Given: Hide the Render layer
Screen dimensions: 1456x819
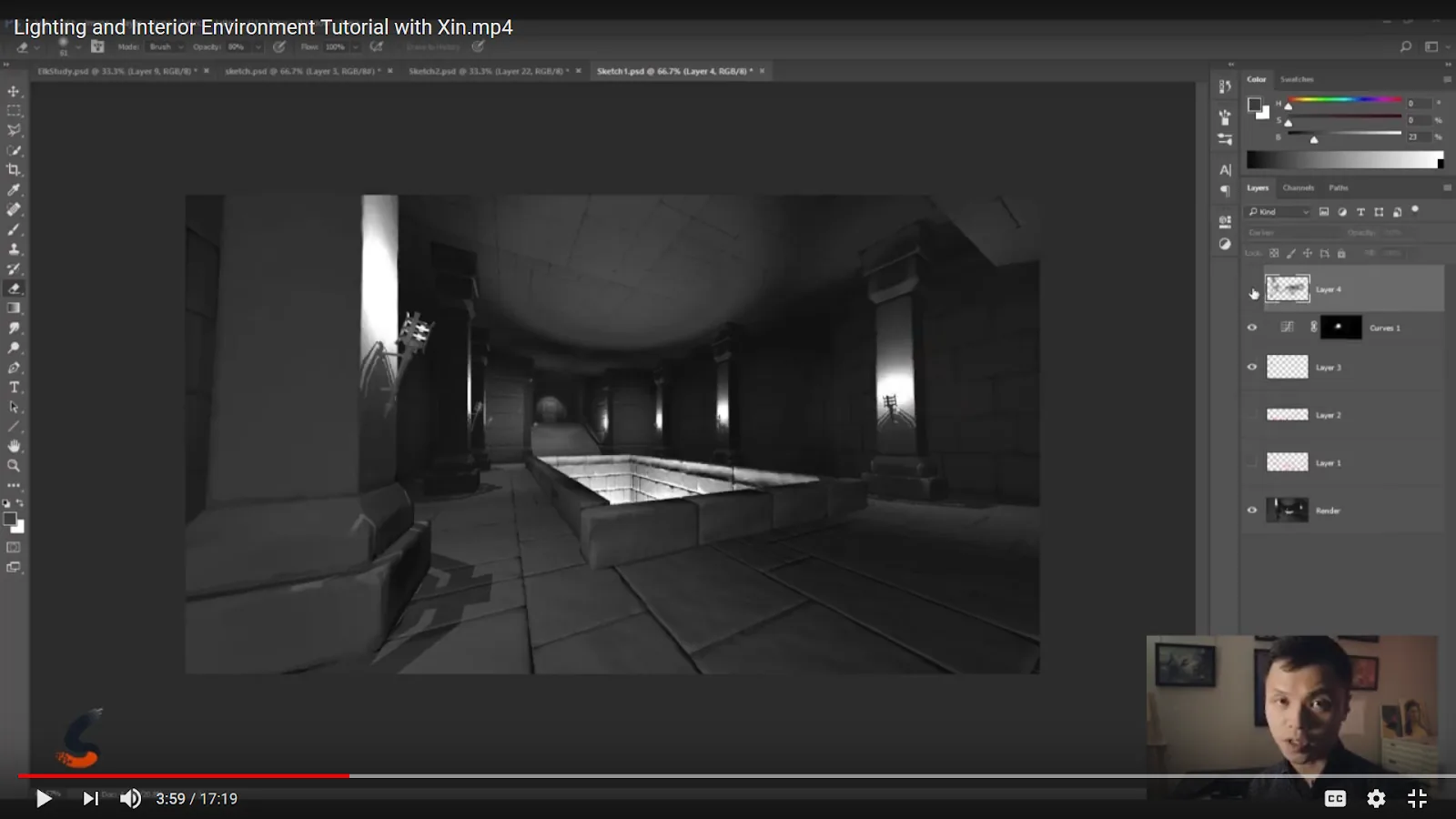Looking at the screenshot, I should tap(1252, 511).
